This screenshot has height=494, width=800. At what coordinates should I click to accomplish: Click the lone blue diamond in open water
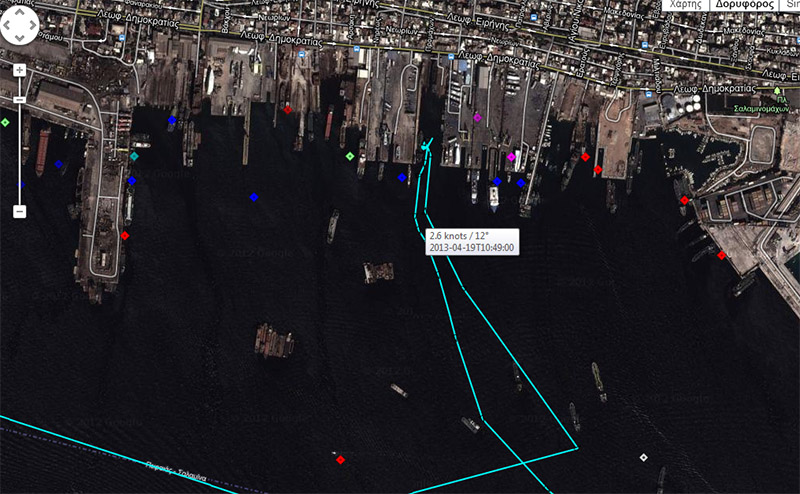(254, 198)
